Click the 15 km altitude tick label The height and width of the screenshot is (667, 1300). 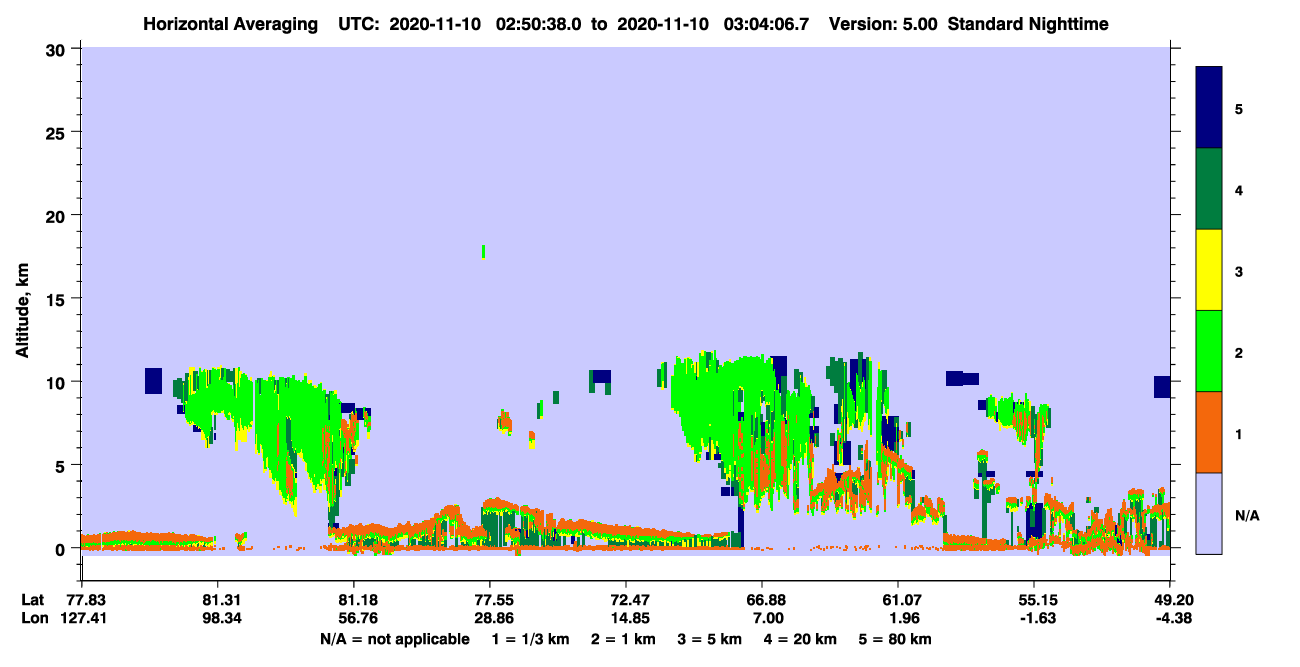(58, 299)
